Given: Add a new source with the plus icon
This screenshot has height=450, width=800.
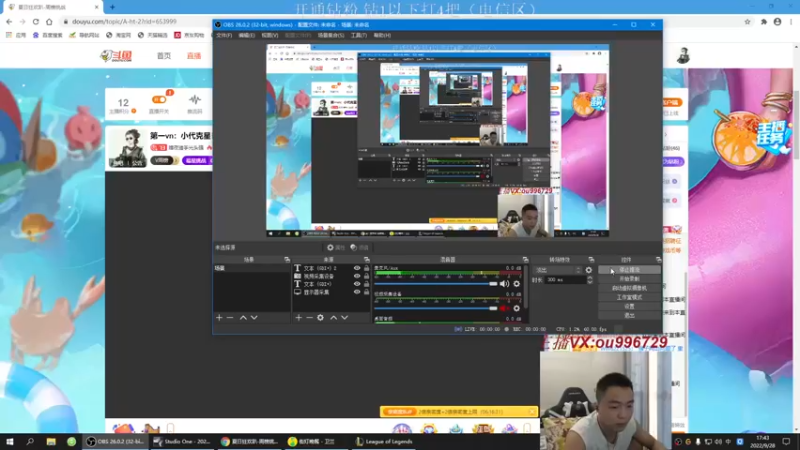Looking at the screenshot, I should [298, 317].
